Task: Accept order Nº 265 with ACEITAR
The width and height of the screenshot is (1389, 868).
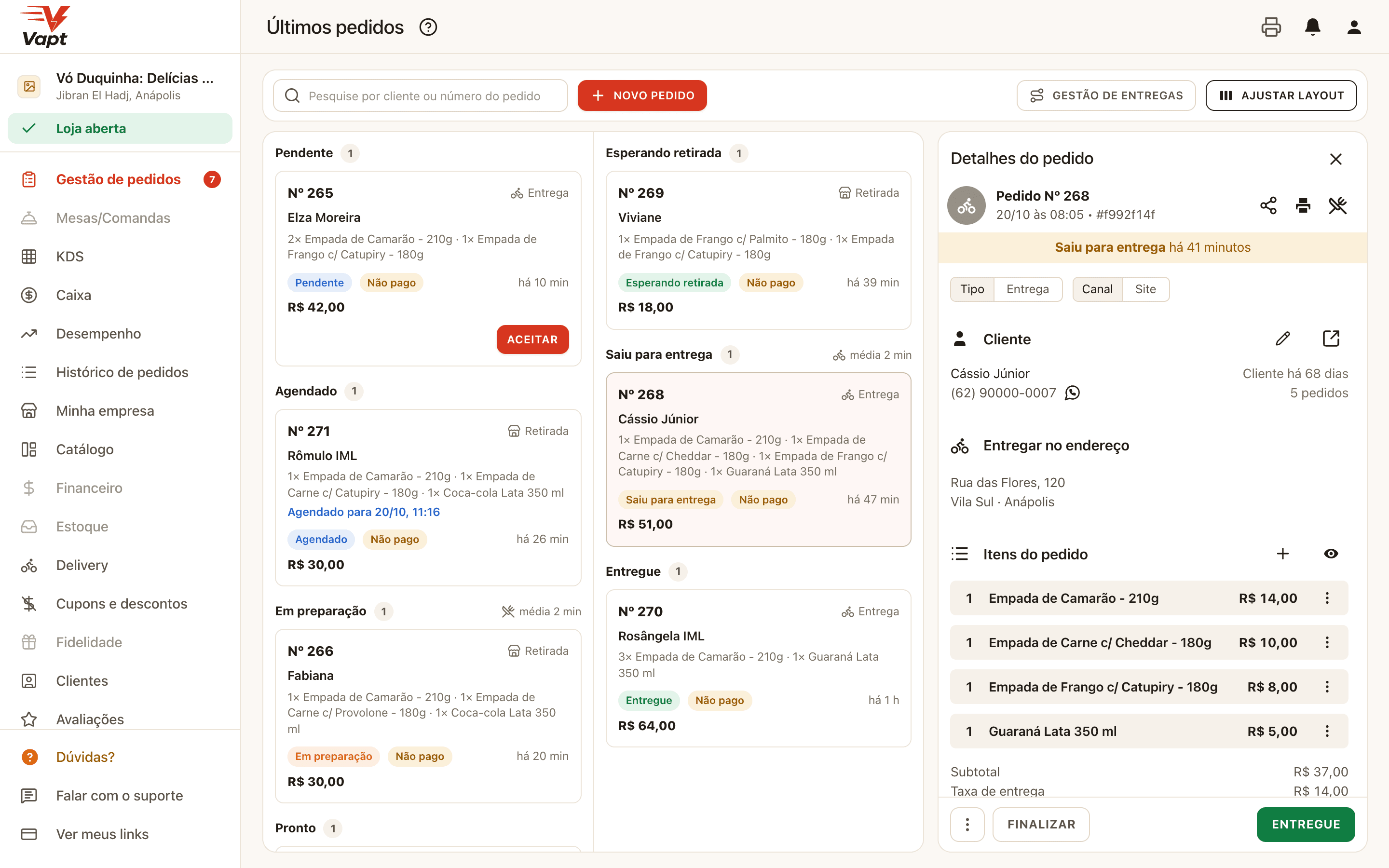Action: tap(532, 339)
